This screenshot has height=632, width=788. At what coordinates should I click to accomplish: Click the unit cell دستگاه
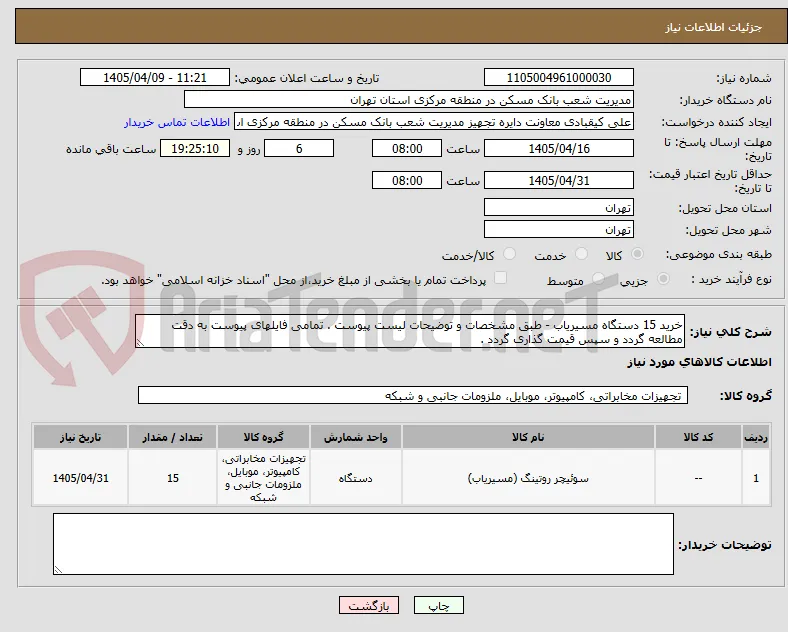coord(355,478)
